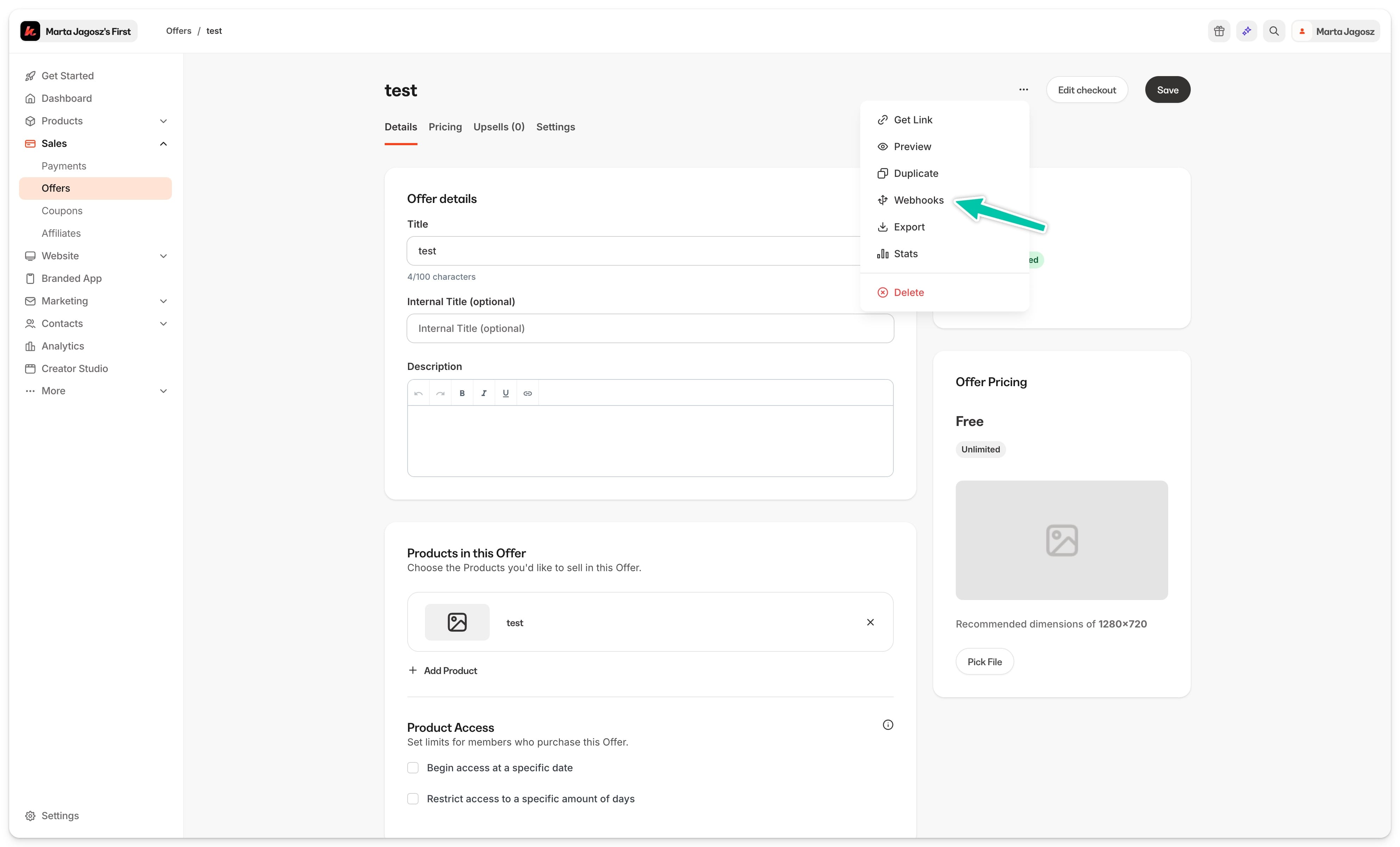Image resolution: width=1400 pixels, height=847 pixels.
Task: Click the product image placeholder icon for test
Action: click(457, 622)
